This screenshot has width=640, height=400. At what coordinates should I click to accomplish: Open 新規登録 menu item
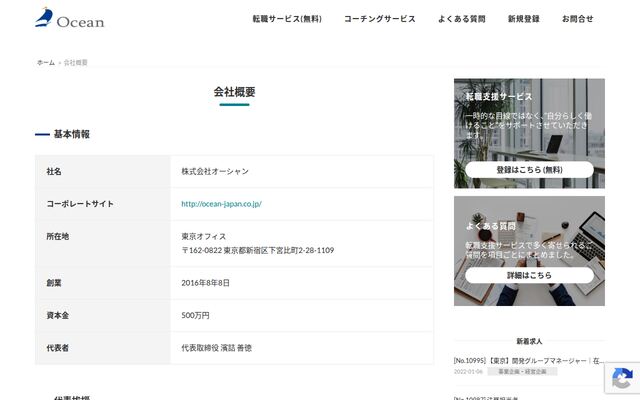point(524,19)
